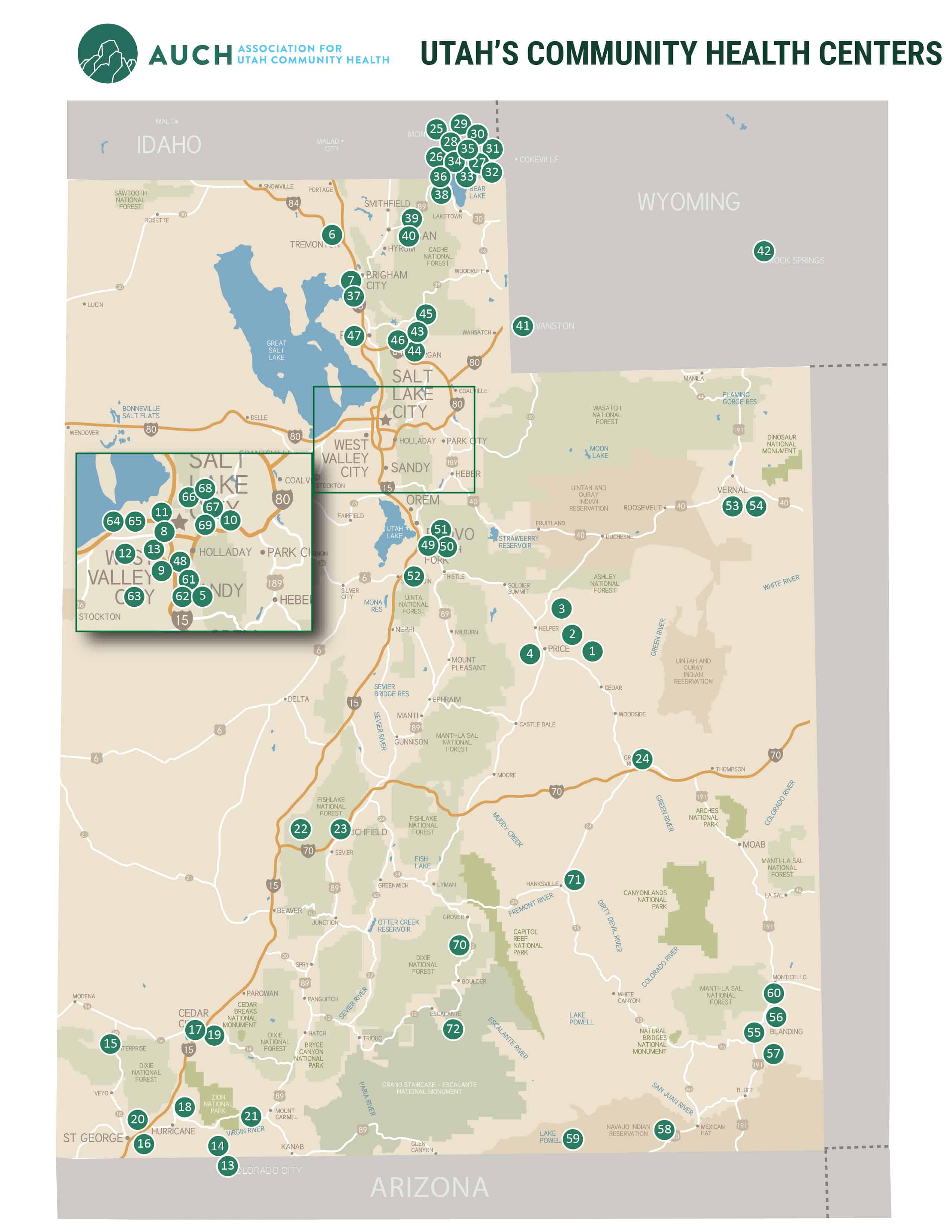This screenshot has width=952, height=1232.
Task: Click marker 72 near Escalante
Action: pos(453,1029)
